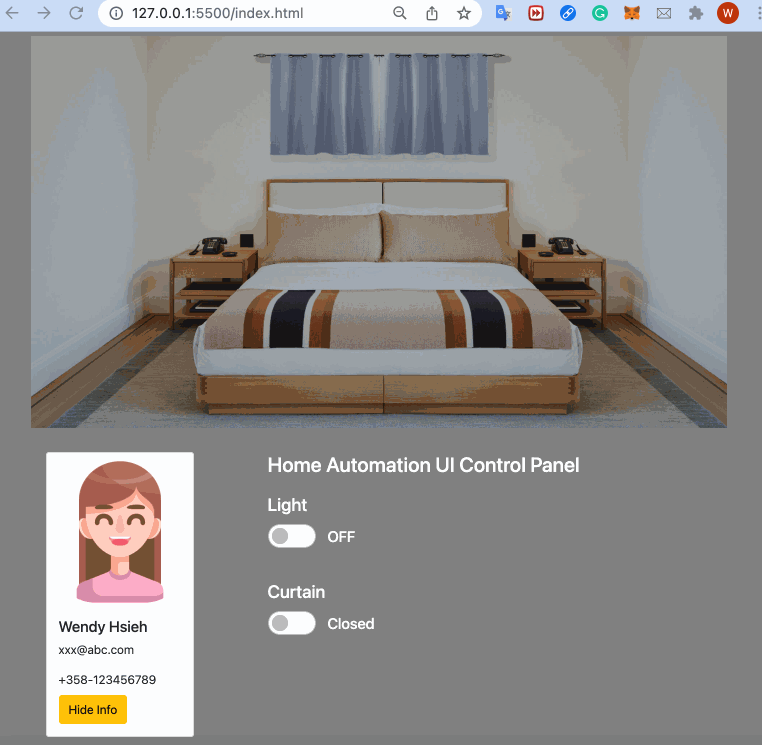Toggle the Curtain switch open

coord(292,623)
